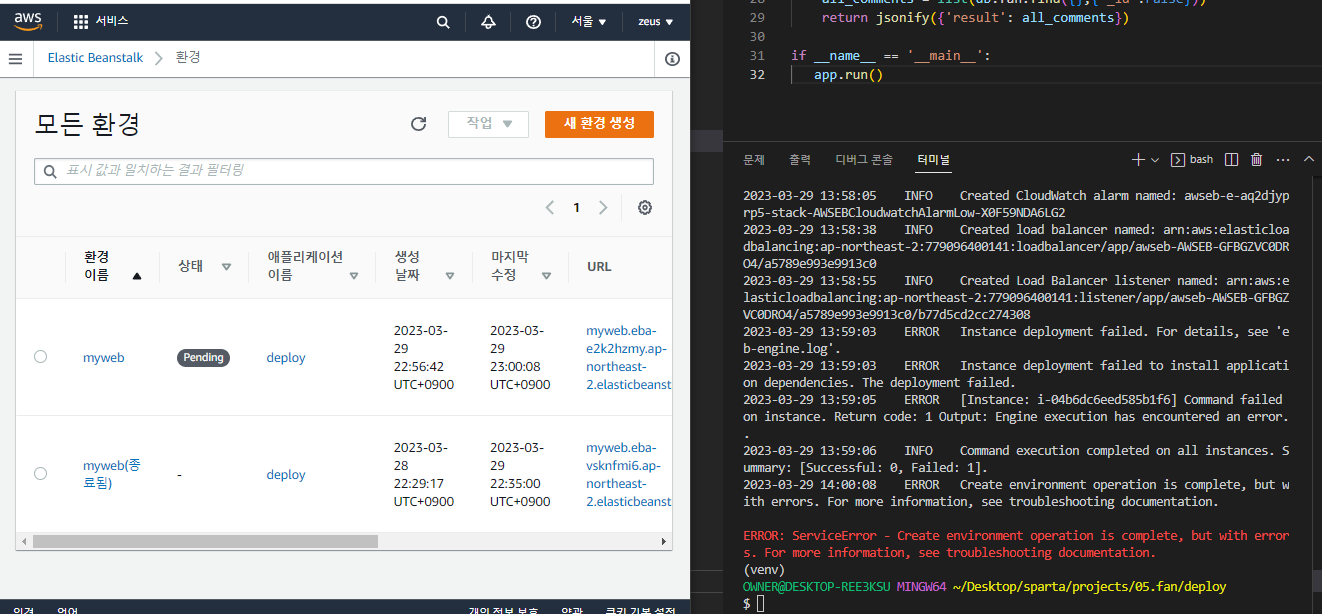Switch to the 터미널 tab
Viewport: 1322px width, 614px height.
(934, 160)
